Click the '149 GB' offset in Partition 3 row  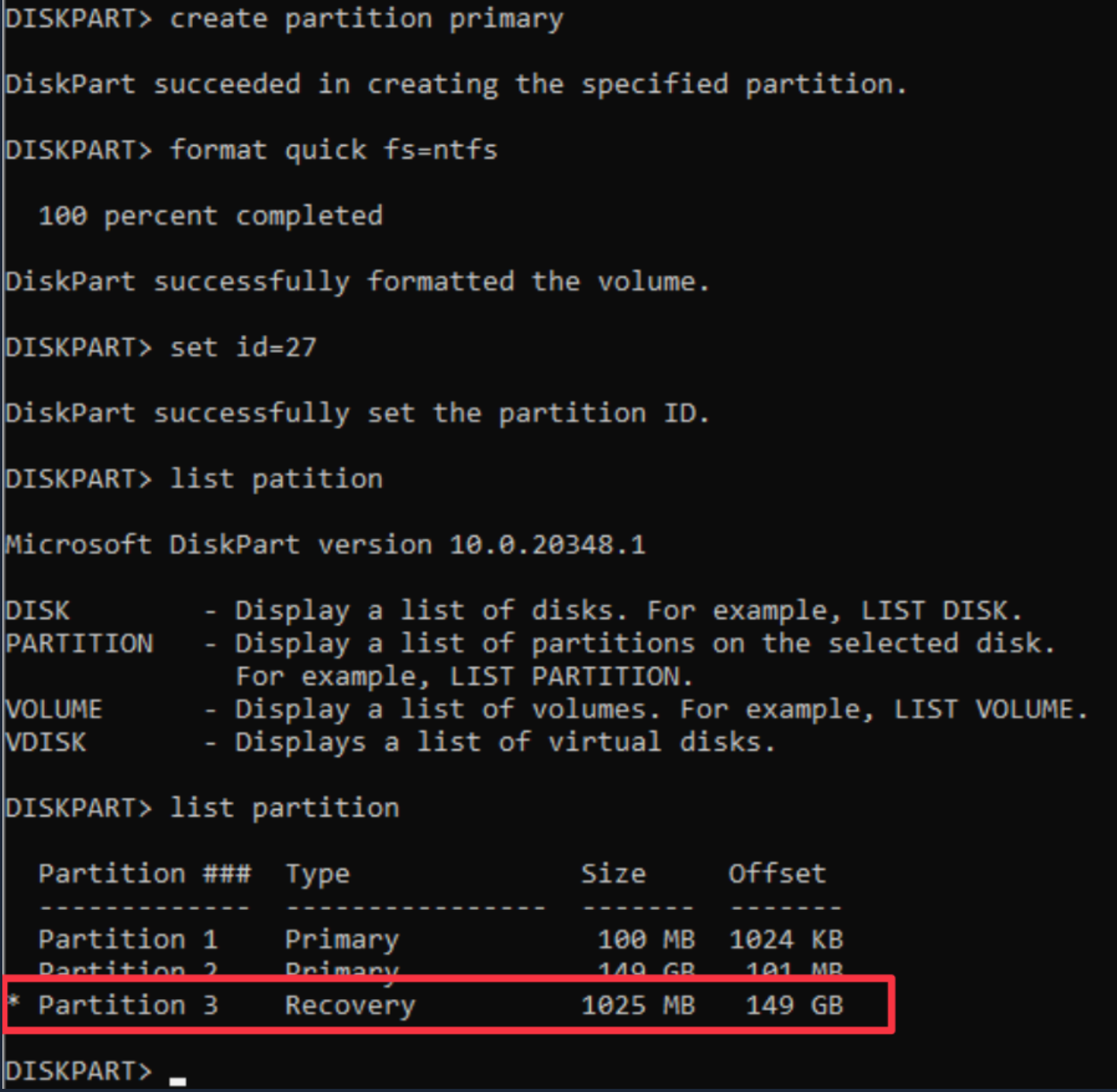(x=794, y=1005)
